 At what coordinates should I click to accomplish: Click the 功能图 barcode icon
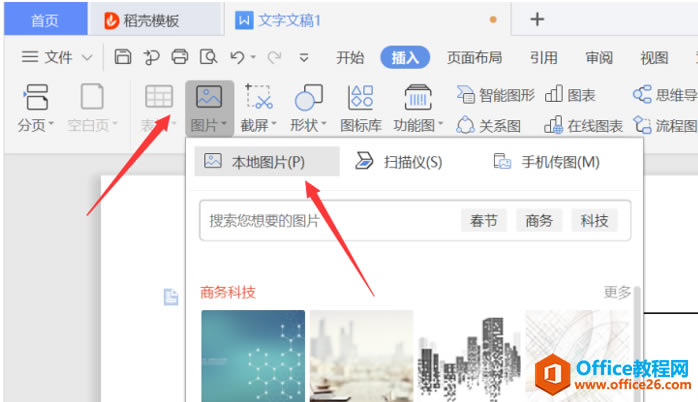click(418, 97)
